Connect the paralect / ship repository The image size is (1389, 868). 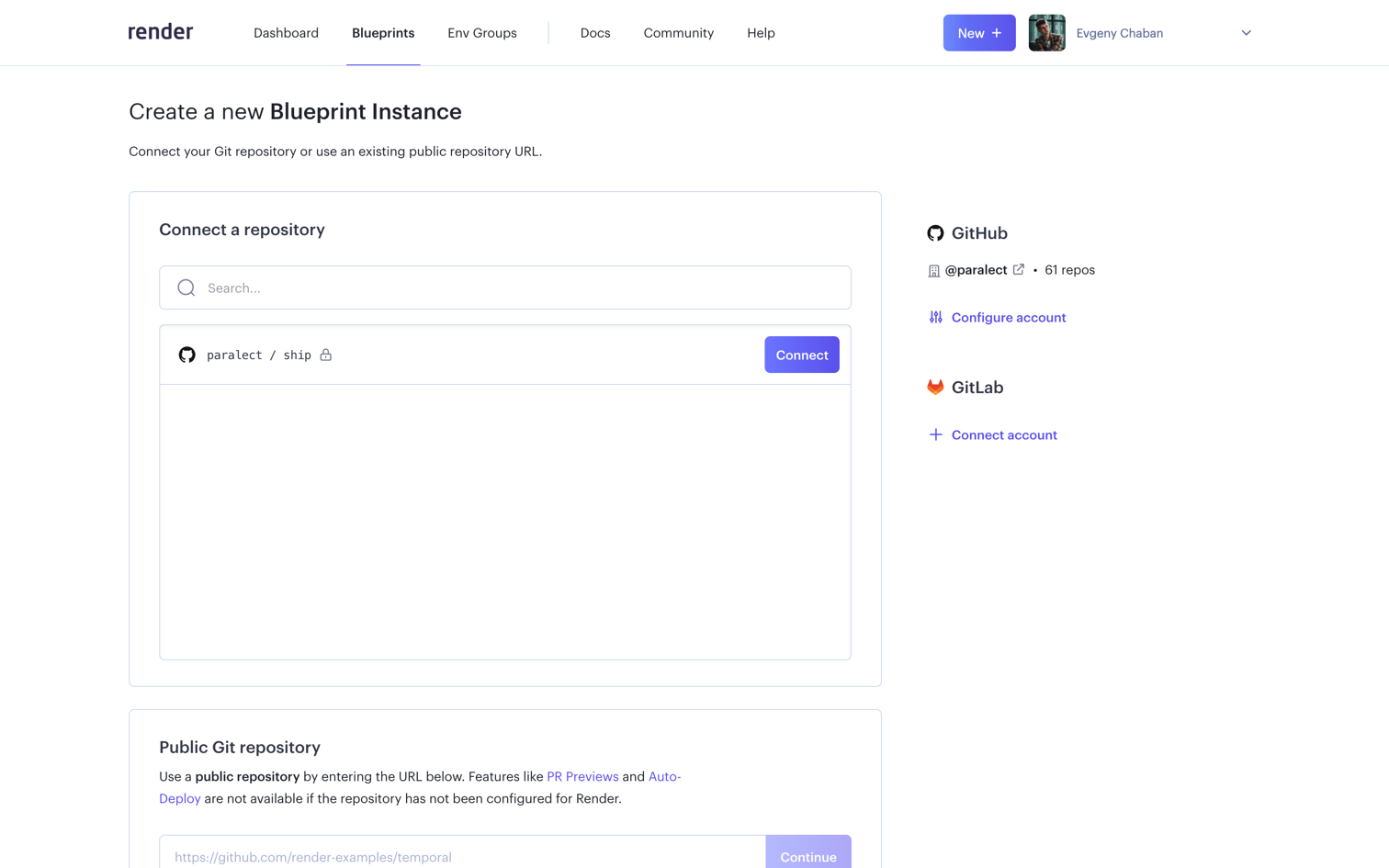coord(801,355)
